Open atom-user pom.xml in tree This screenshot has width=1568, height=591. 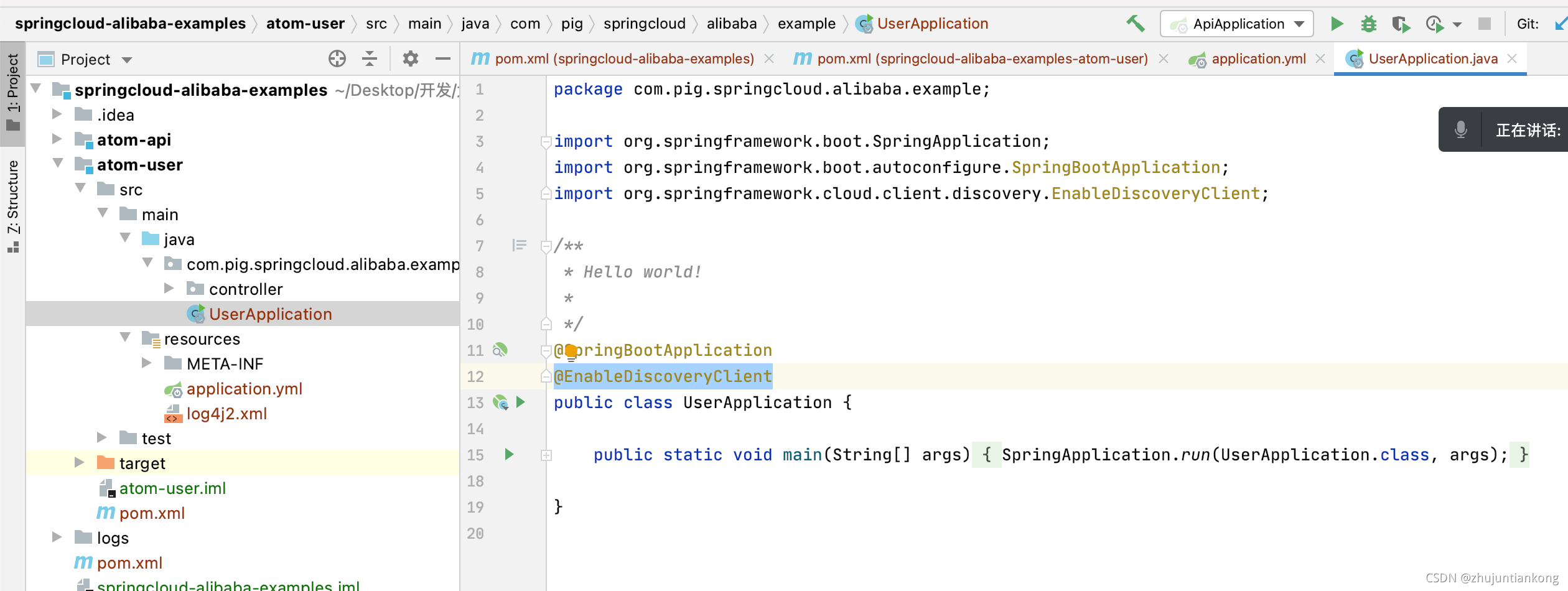coord(152,513)
